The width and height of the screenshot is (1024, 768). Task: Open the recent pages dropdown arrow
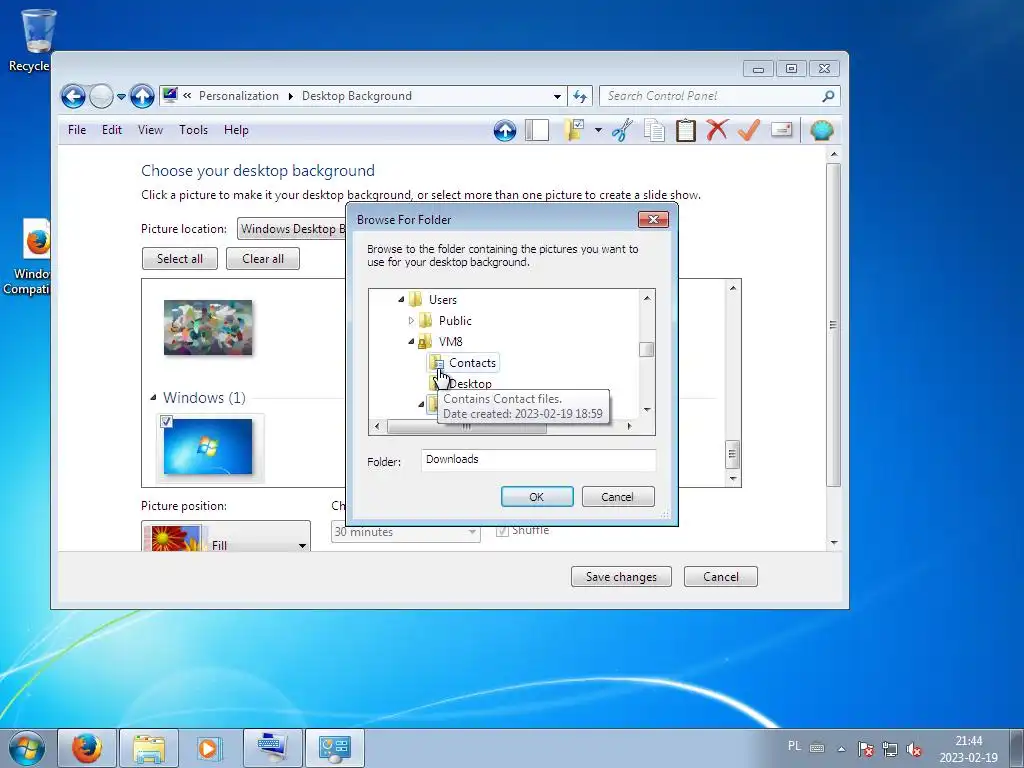(121, 97)
